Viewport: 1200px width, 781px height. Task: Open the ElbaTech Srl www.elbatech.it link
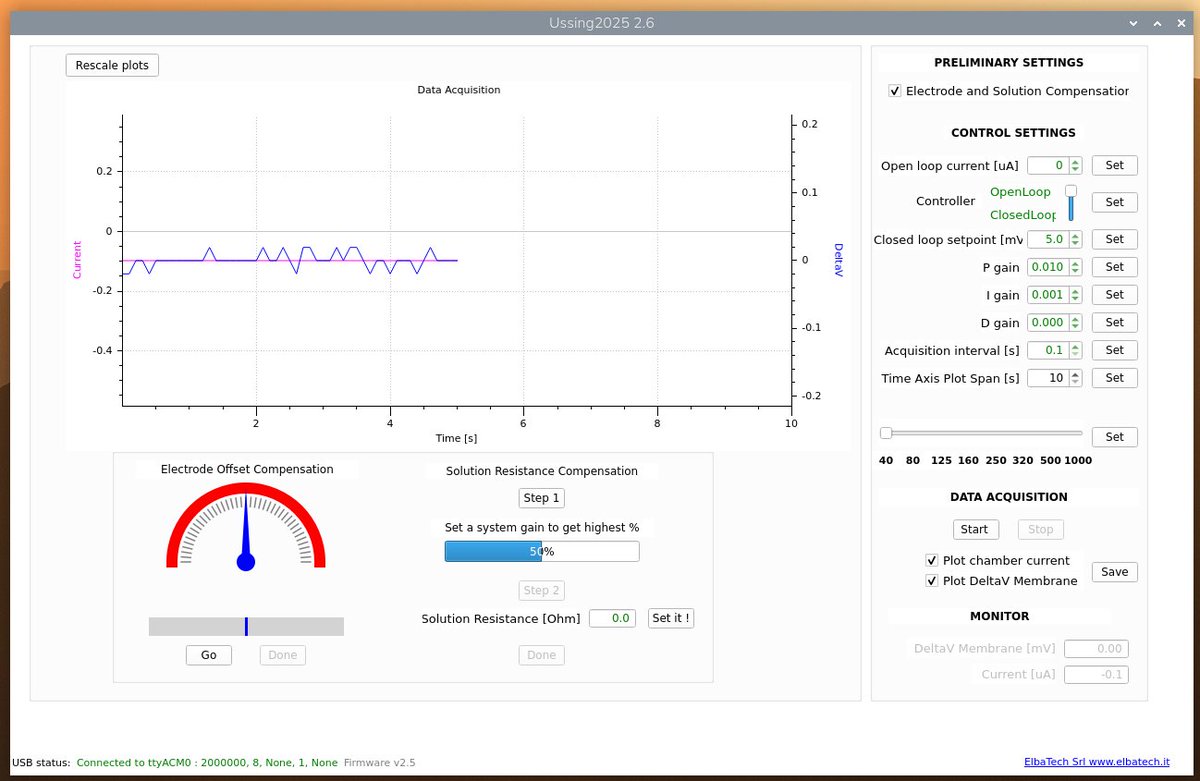pyautogui.click(x=1097, y=762)
